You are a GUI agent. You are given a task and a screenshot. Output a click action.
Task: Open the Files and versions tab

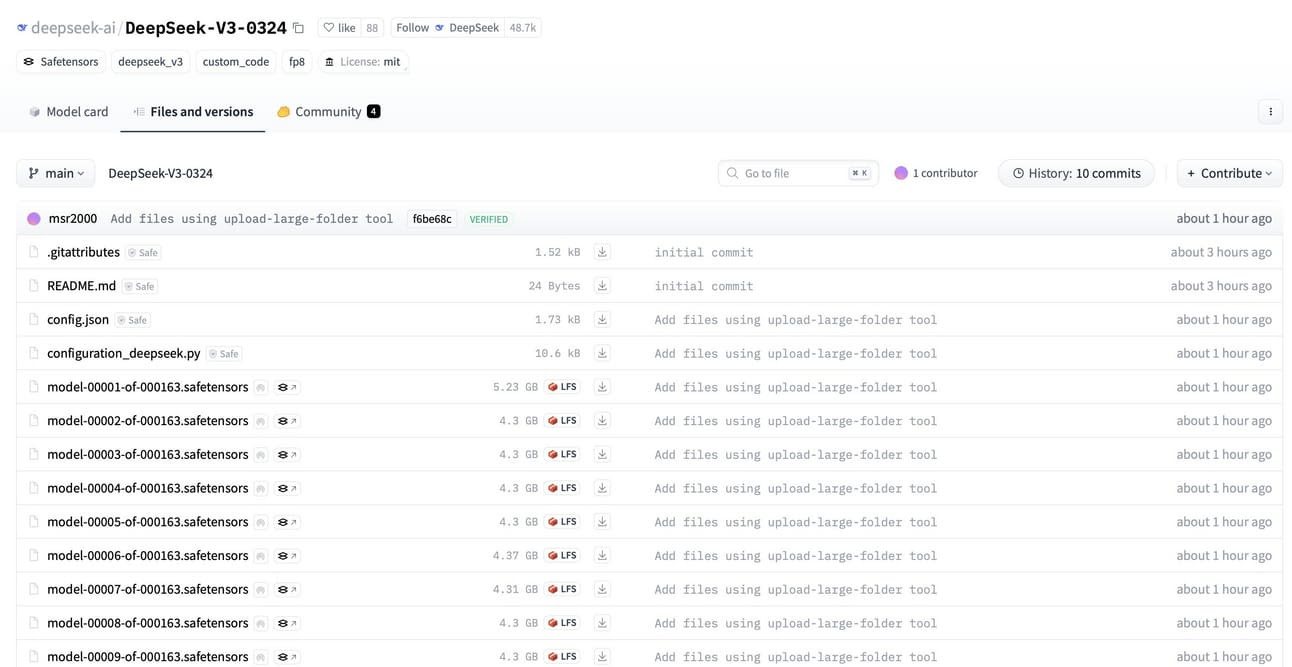point(193,112)
